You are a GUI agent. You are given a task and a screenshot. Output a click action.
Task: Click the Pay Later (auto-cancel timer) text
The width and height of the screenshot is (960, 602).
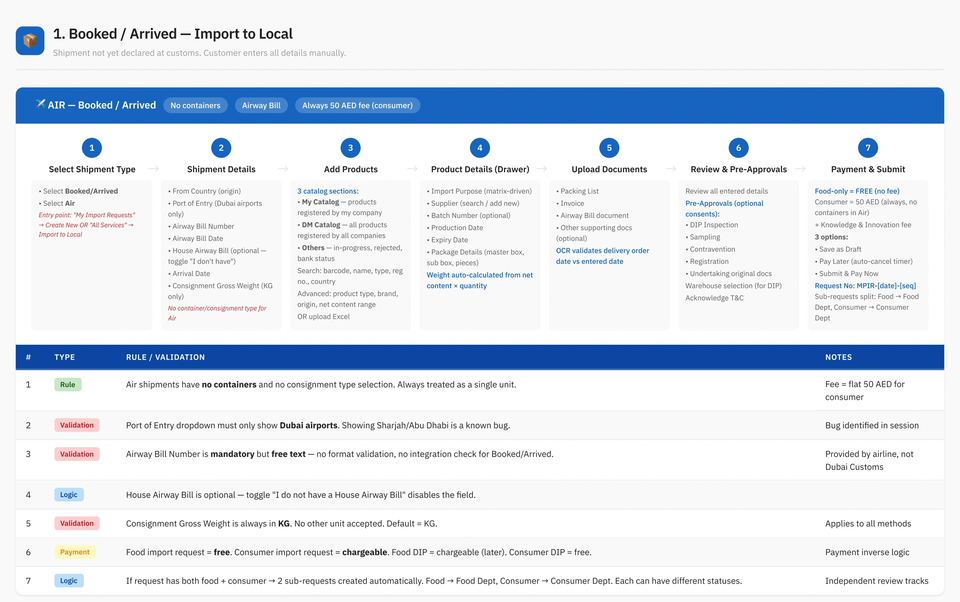863,261
